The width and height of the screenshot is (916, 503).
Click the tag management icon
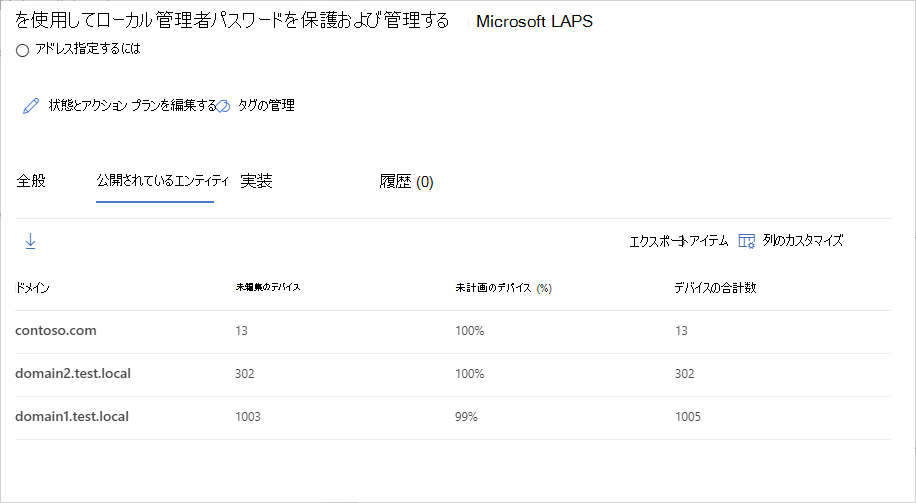(x=224, y=106)
